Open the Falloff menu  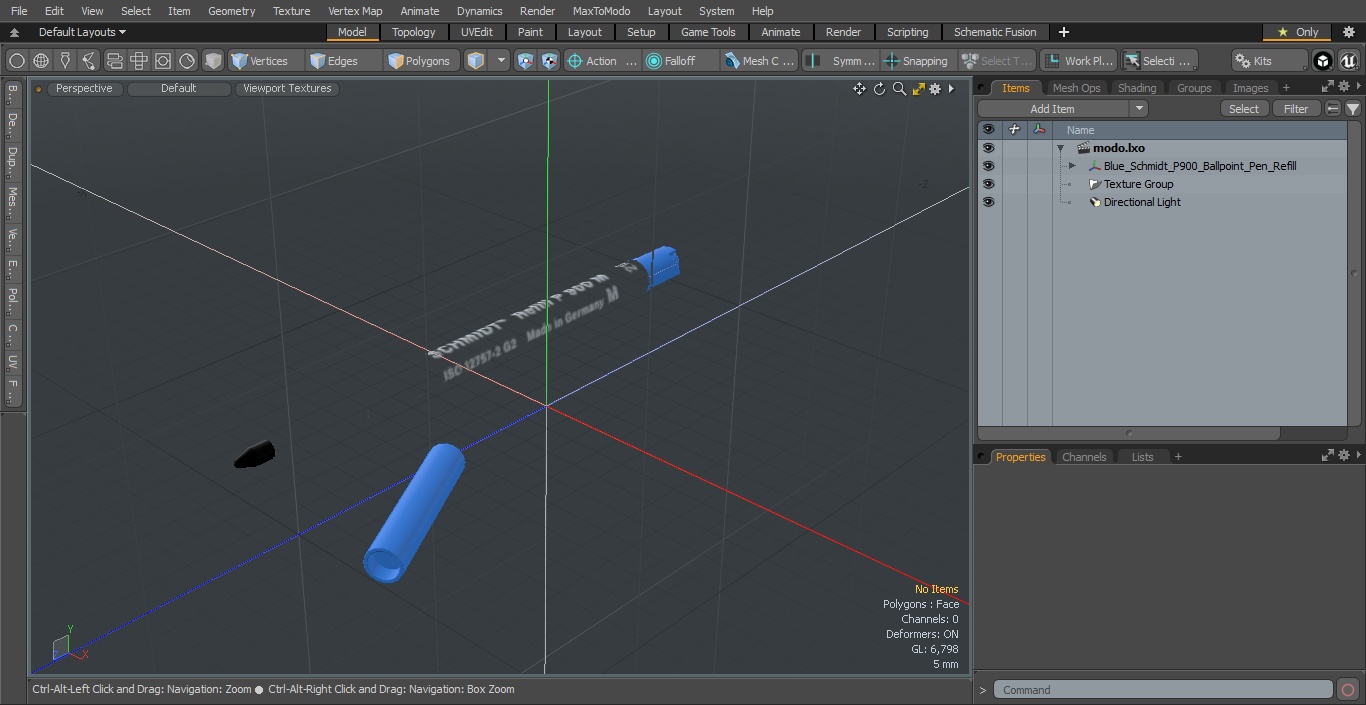click(x=682, y=61)
